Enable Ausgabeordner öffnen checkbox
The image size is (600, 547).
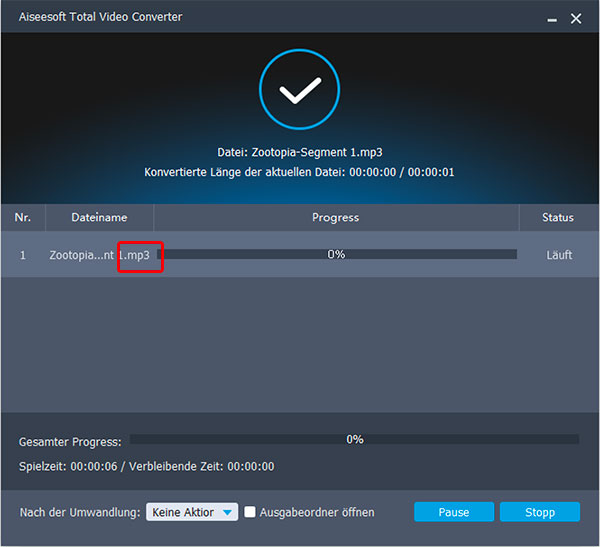[x=250, y=512]
